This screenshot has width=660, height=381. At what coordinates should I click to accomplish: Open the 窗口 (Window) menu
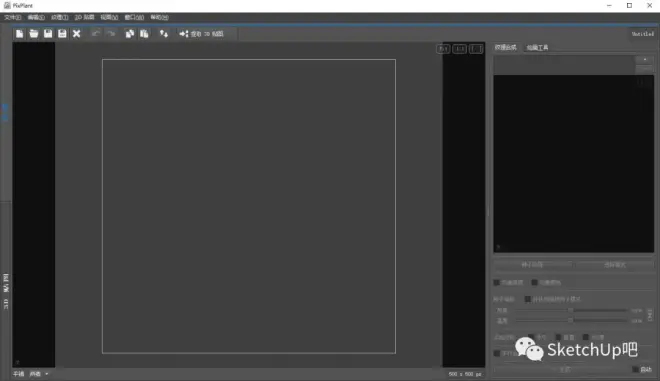134,17
